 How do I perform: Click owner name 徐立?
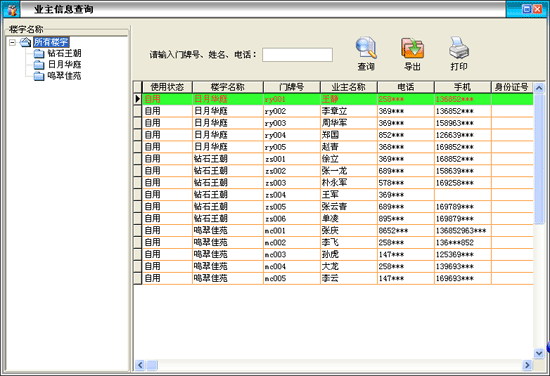coord(330,159)
